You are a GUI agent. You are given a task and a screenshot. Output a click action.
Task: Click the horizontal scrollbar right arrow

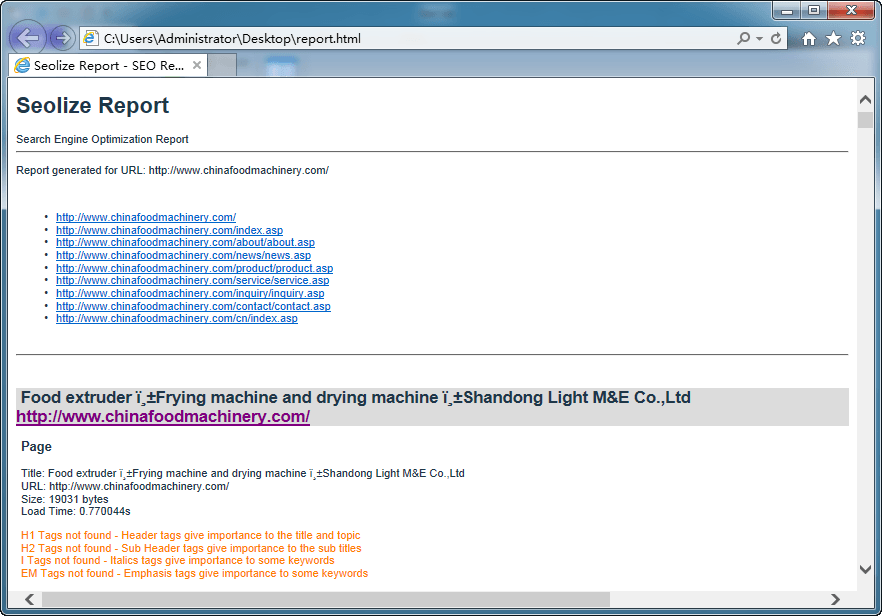[x=835, y=599]
